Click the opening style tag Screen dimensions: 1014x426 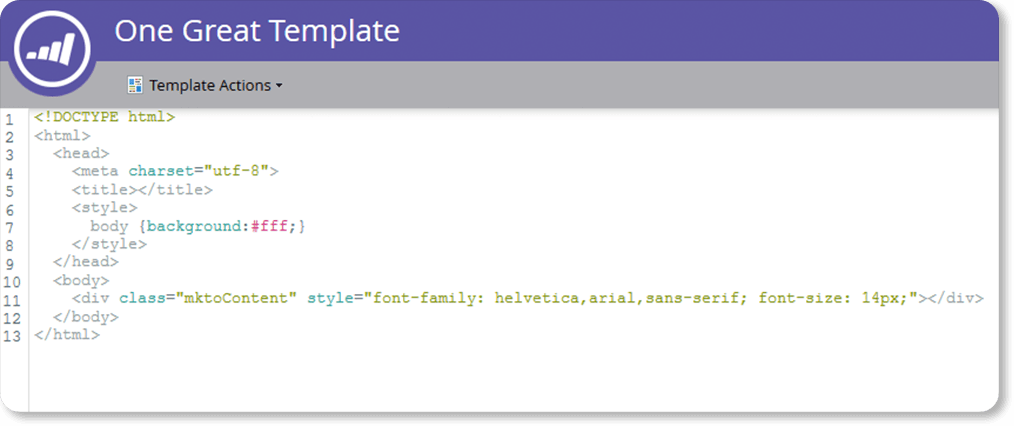point(104,208)
